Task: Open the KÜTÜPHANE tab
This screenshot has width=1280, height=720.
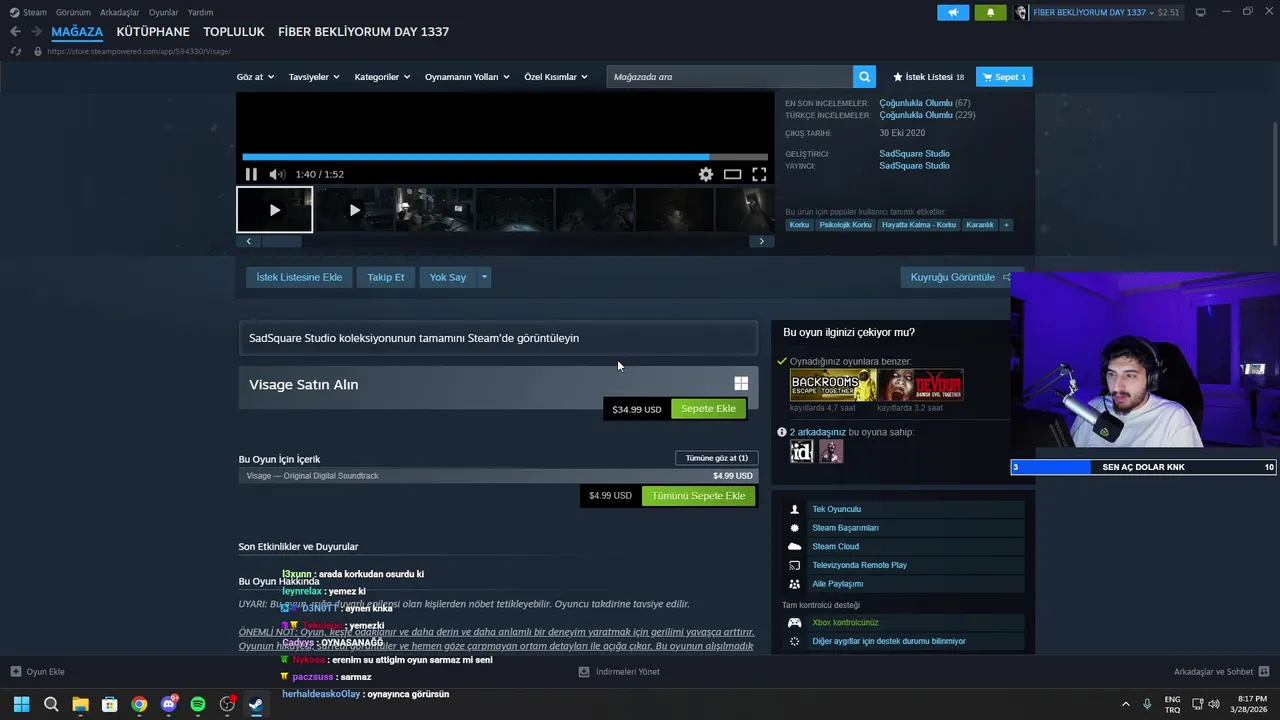Action: tap(153, 32)
